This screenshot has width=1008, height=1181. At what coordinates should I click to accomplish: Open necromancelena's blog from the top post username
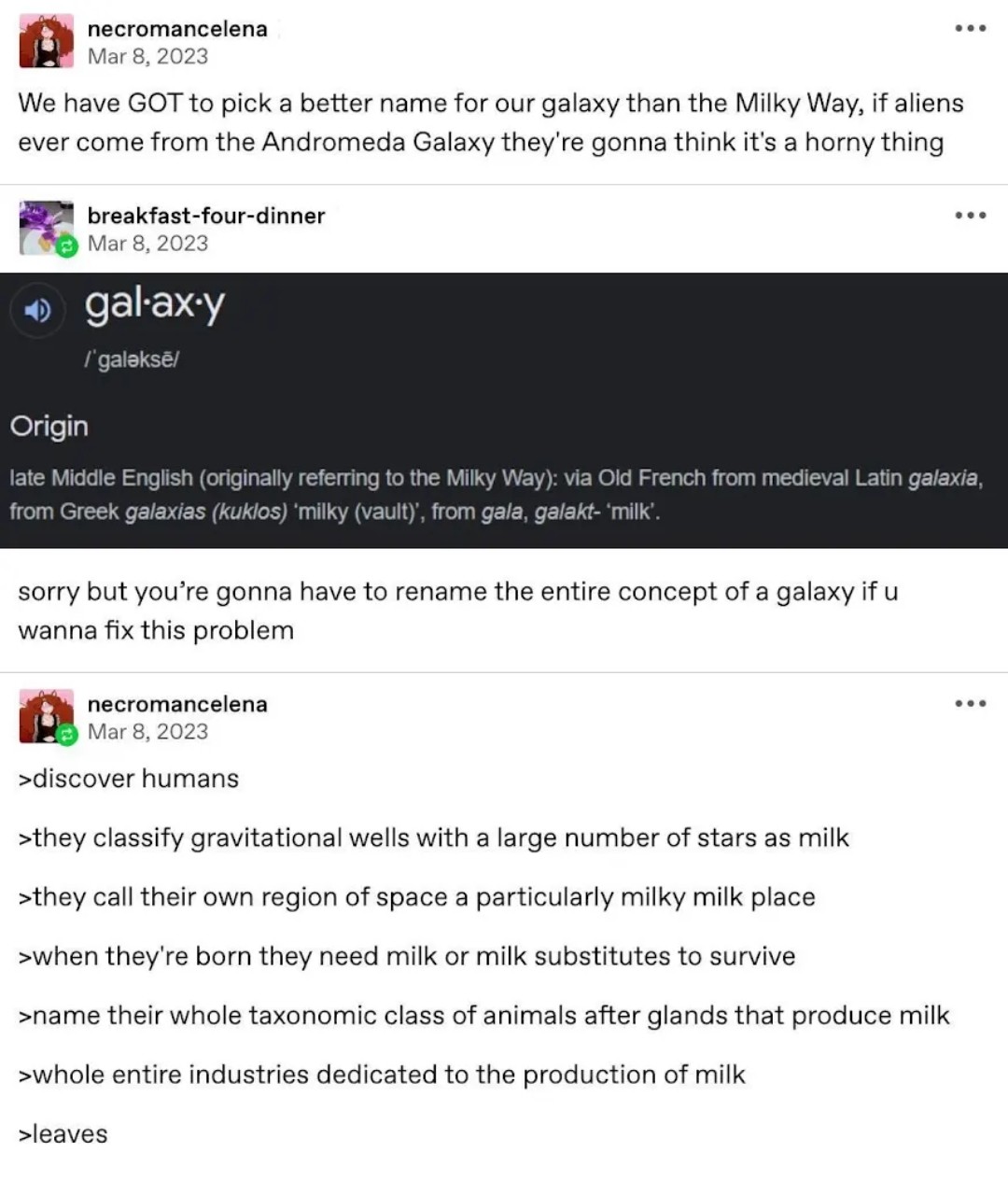(x=177, y=29)
